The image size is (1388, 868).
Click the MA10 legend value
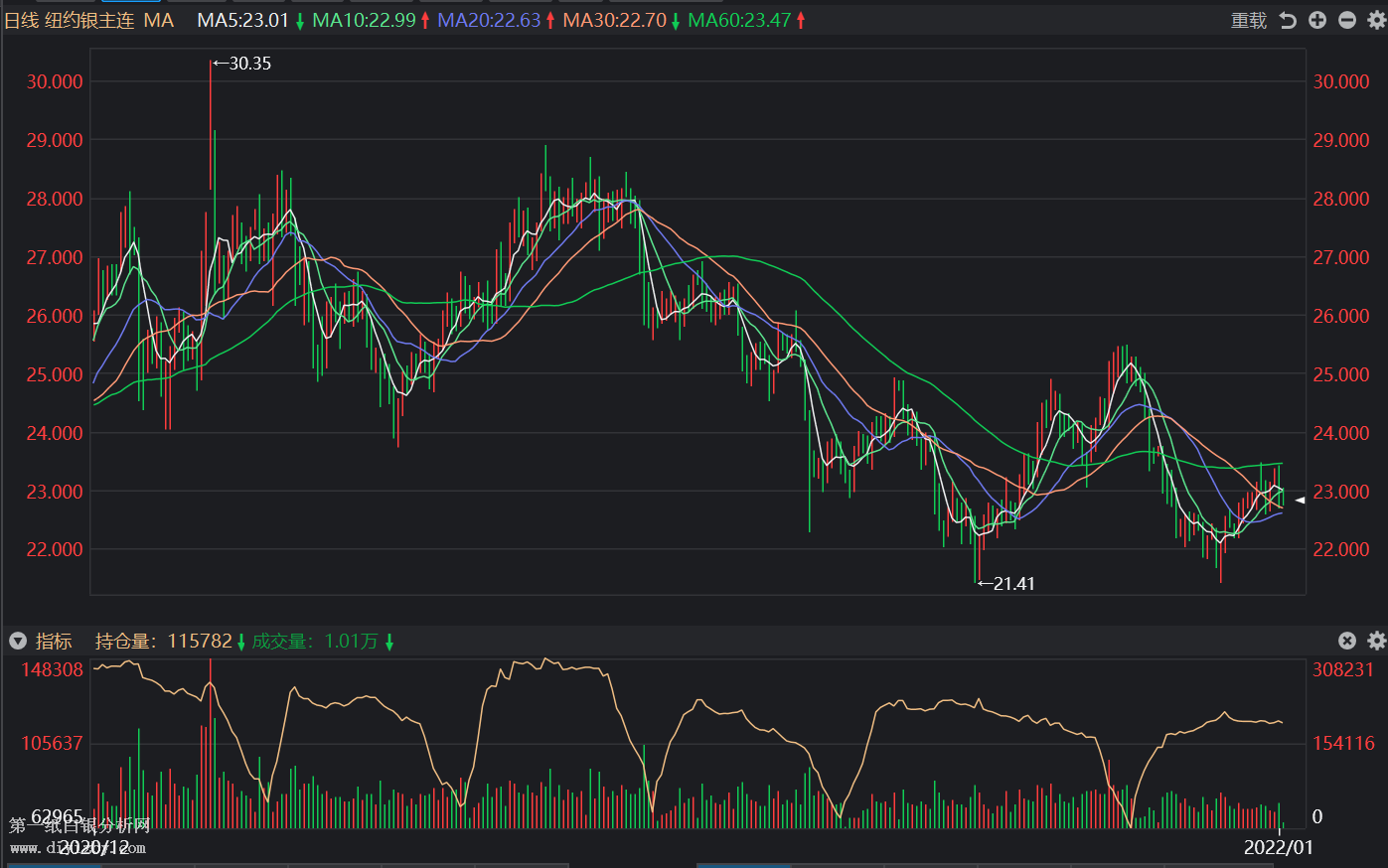click(x=364, y=20)
